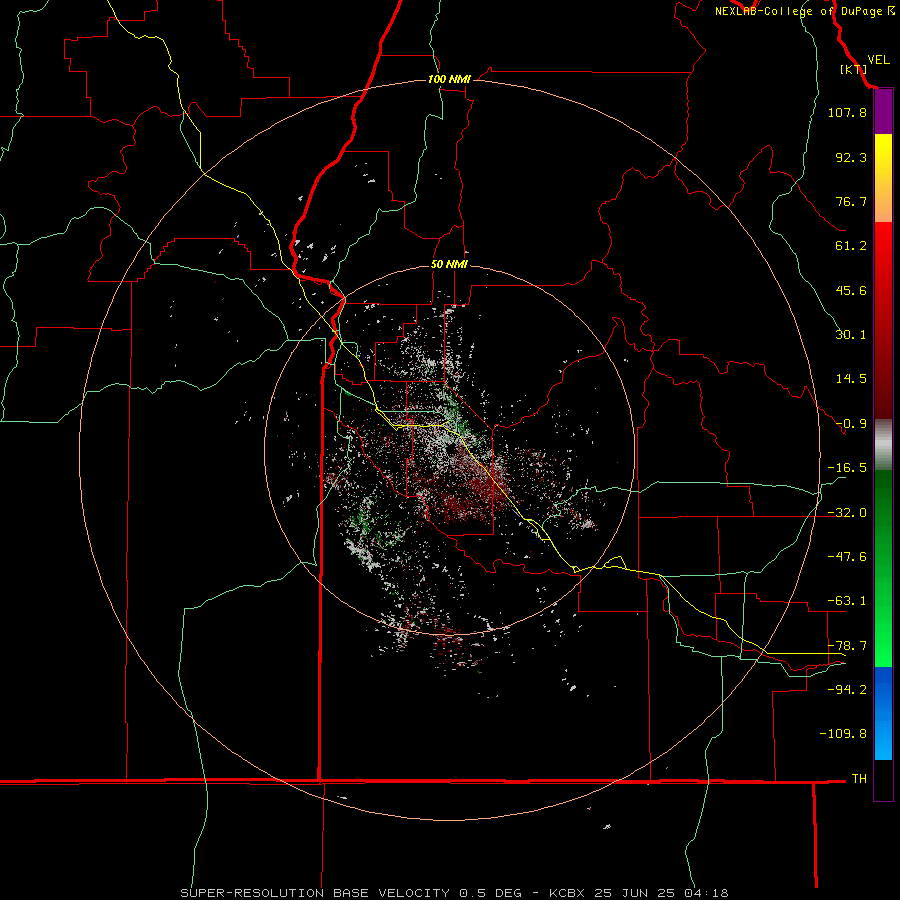Click the NEXLAB-College of DuPage watermark text

pos(805,11)
